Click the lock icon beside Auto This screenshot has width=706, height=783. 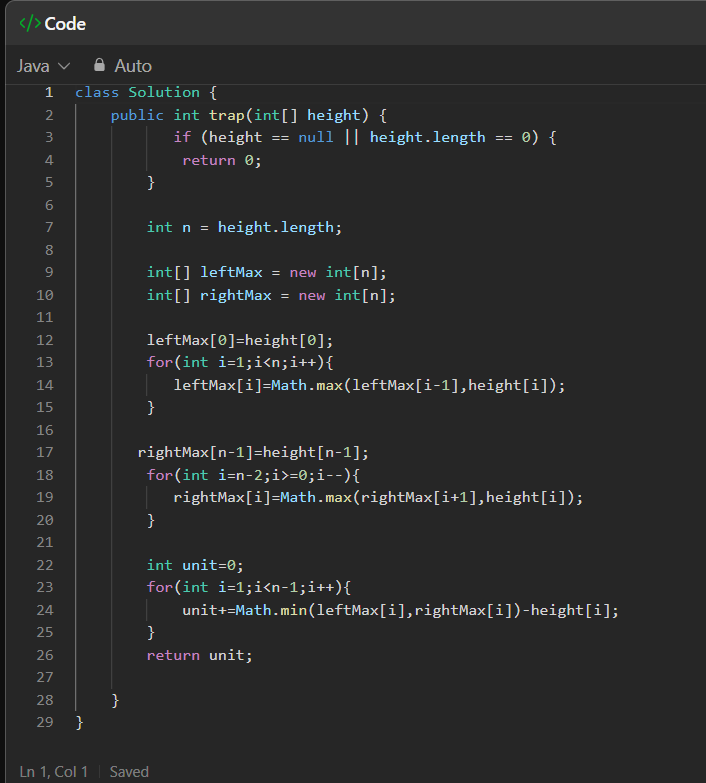99,65
